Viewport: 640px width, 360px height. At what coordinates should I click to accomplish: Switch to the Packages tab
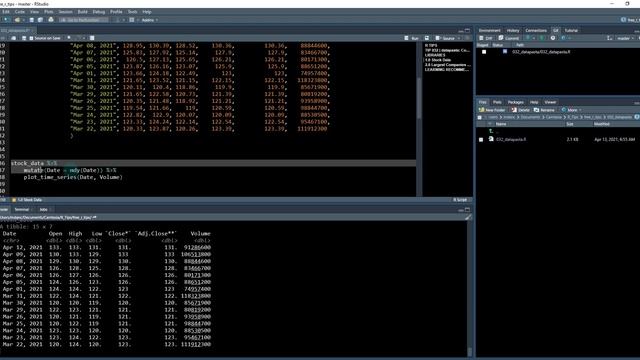516,102
